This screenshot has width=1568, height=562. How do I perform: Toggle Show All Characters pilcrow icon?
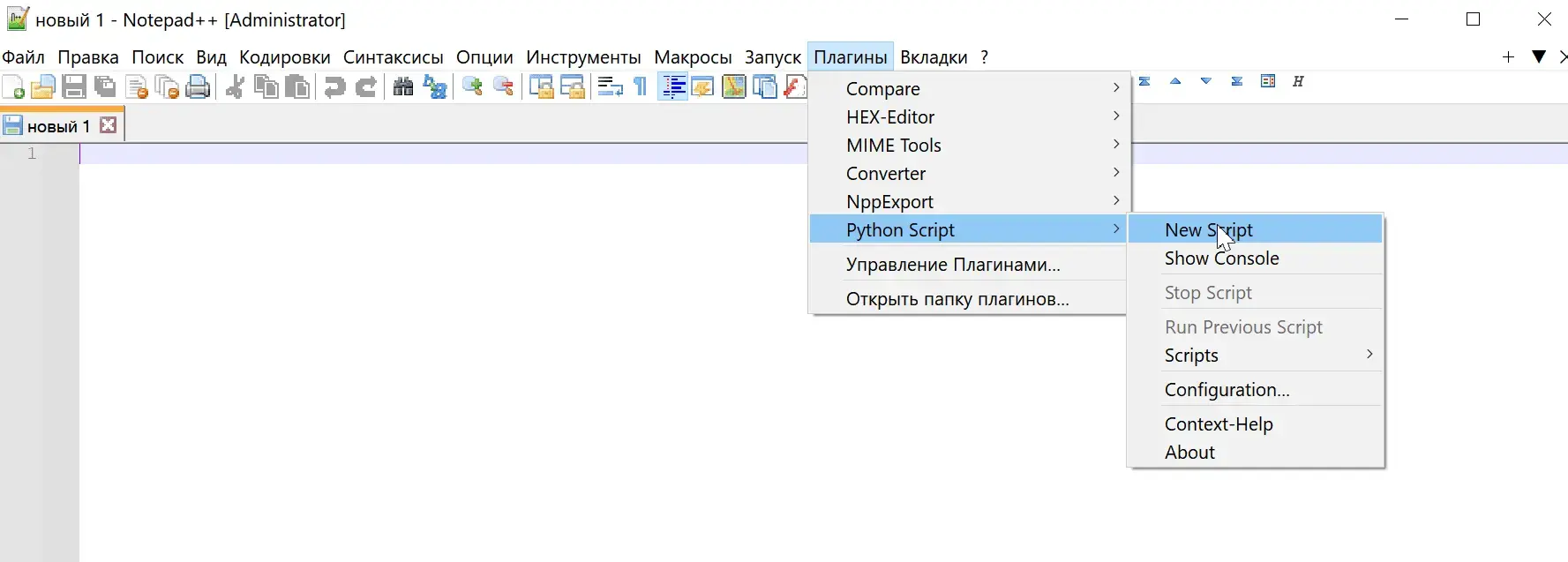(x=641, y=86)
